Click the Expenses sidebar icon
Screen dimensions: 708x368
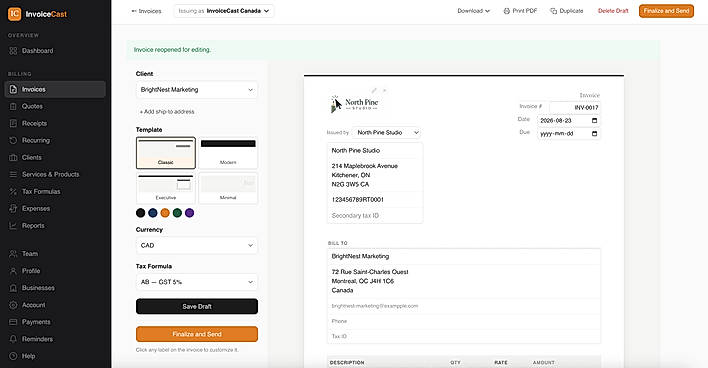point(13,209)
